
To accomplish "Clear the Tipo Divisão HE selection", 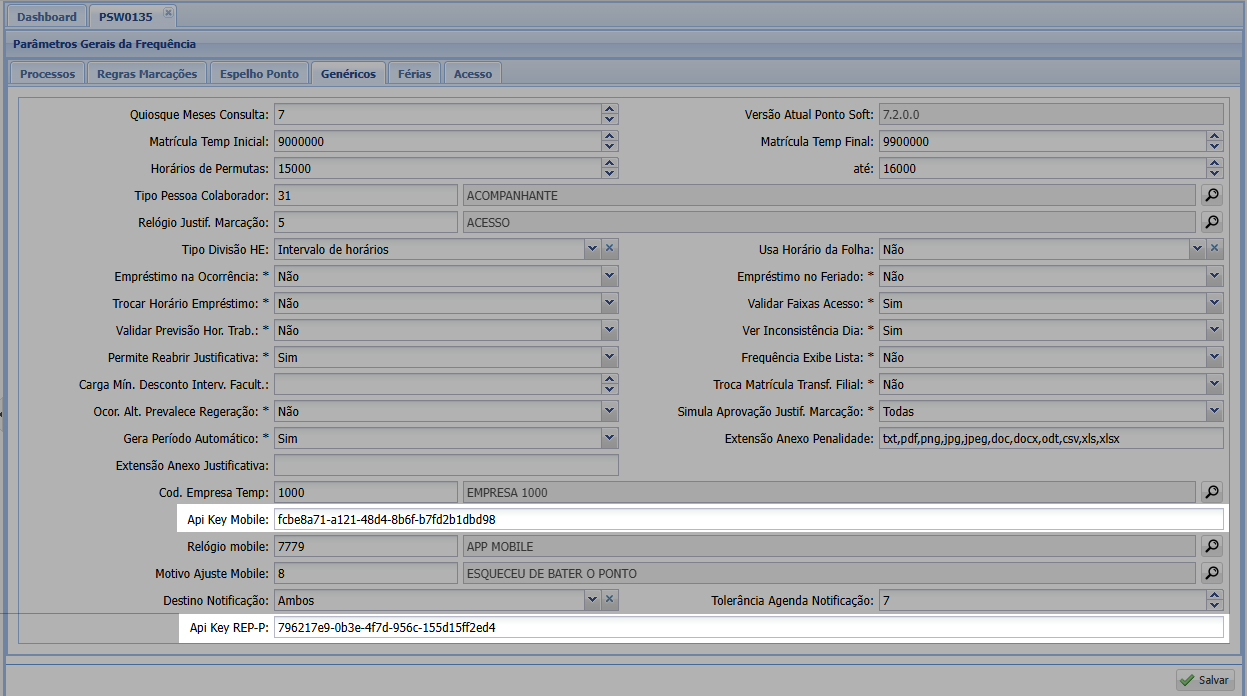I will pyautogui.click(x=610, y=249).
